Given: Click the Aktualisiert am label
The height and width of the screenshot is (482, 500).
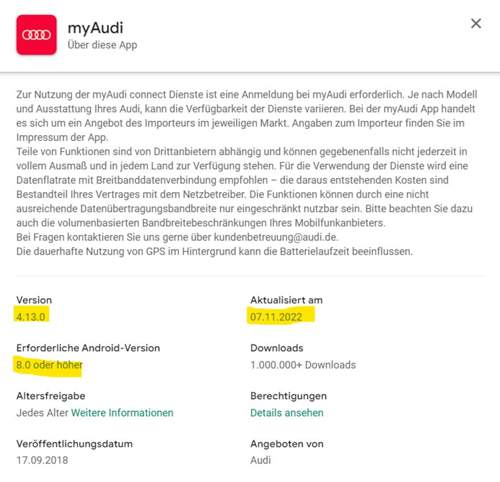Looking at the screenshot, I should pos(286,300).
